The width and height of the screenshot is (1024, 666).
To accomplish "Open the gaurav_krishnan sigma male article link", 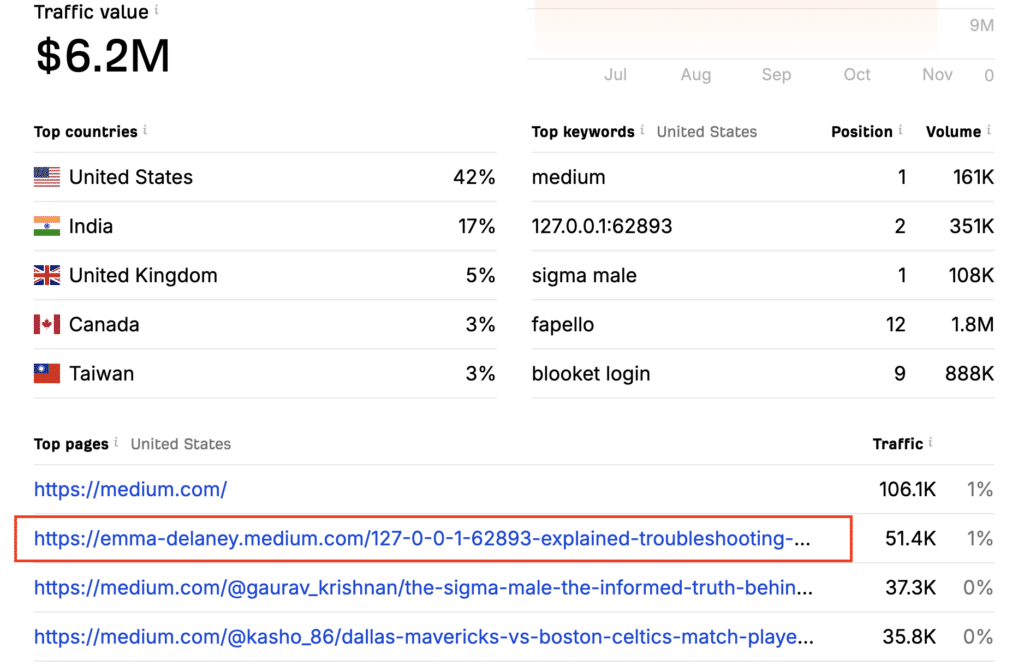I will (x=423, y=588).
